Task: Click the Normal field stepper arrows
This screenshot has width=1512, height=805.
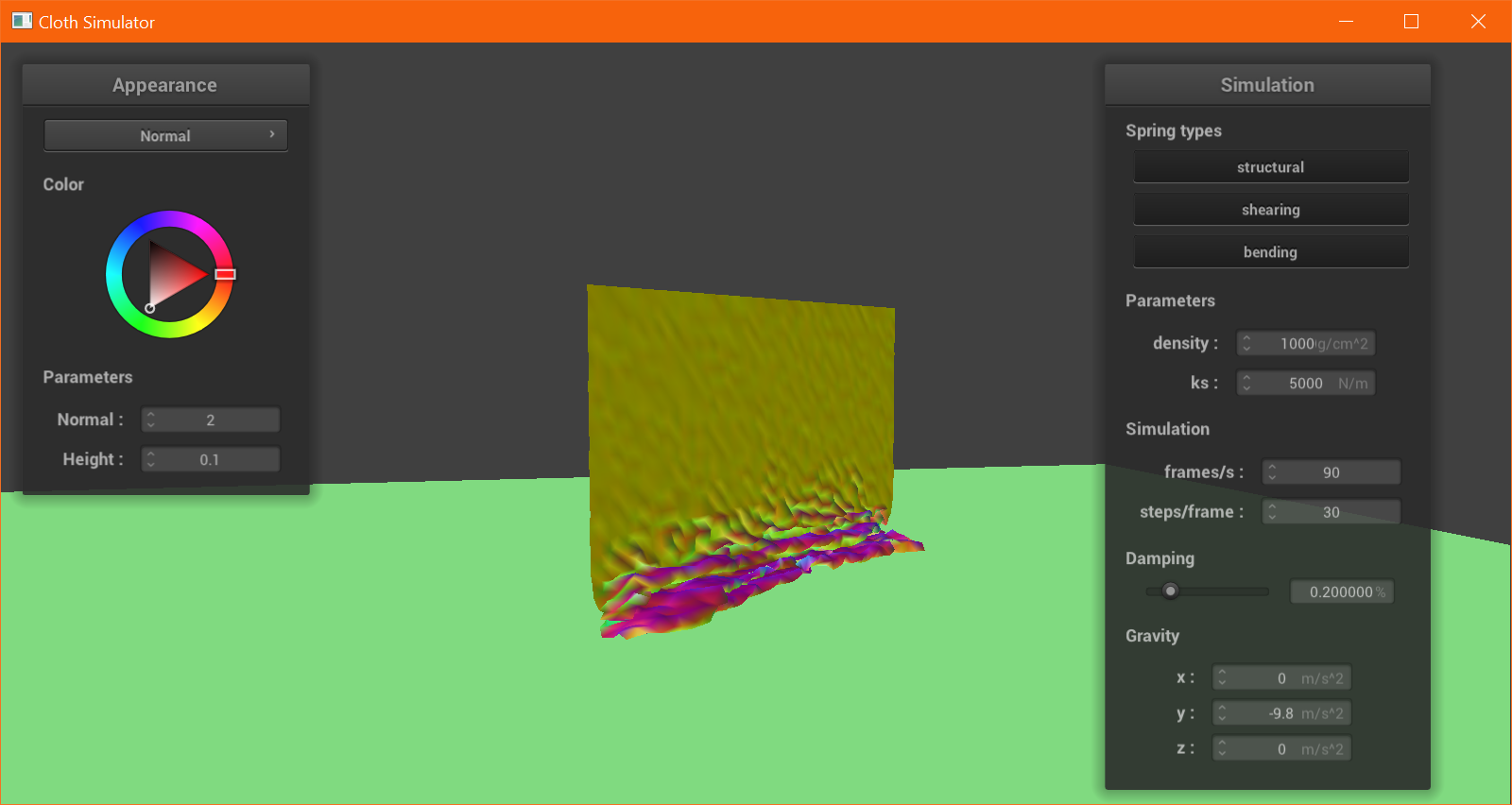Action: [151, 420]
